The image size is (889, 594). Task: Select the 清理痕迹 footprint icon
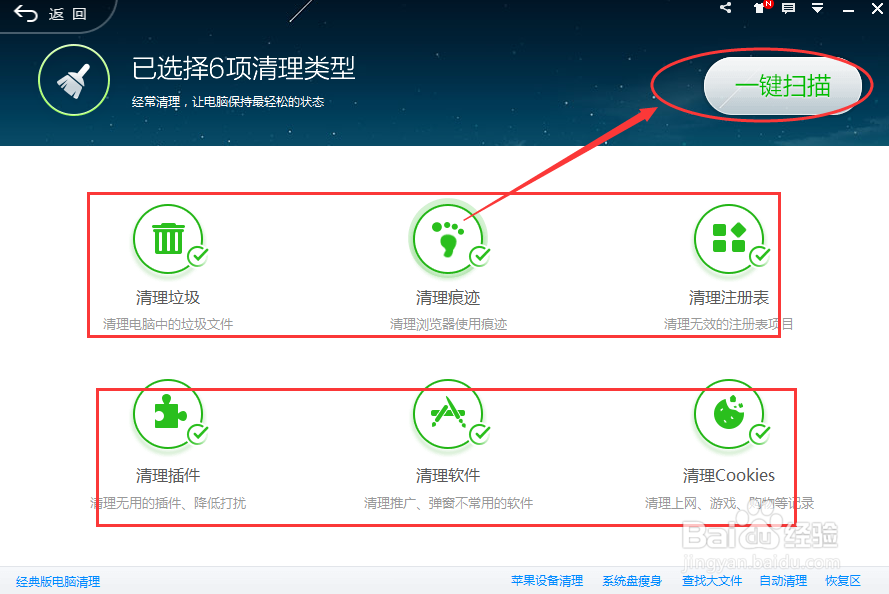point(448,239)
